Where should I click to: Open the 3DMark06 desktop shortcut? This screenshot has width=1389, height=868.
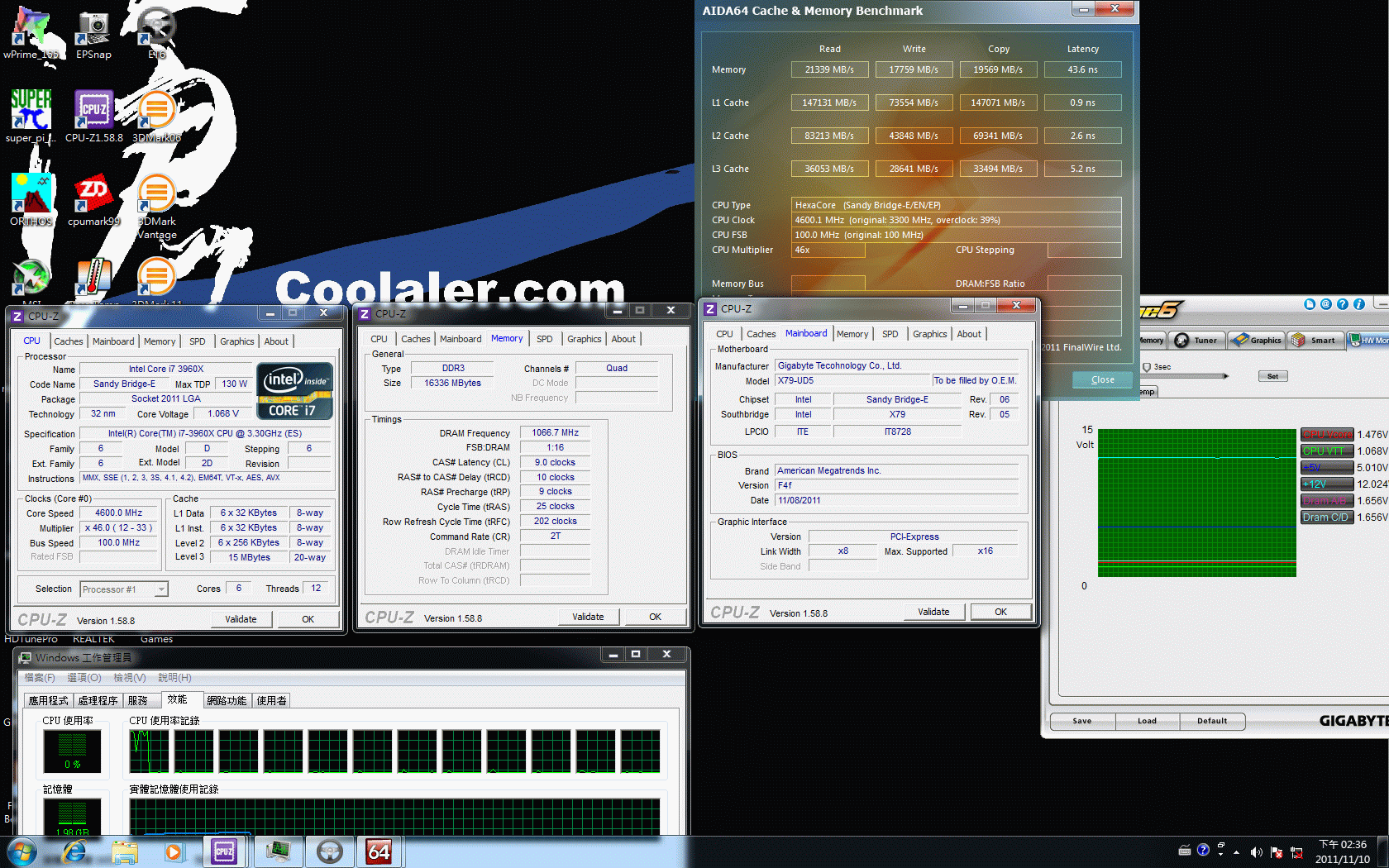pyautogui.click(x=156, y=116)
